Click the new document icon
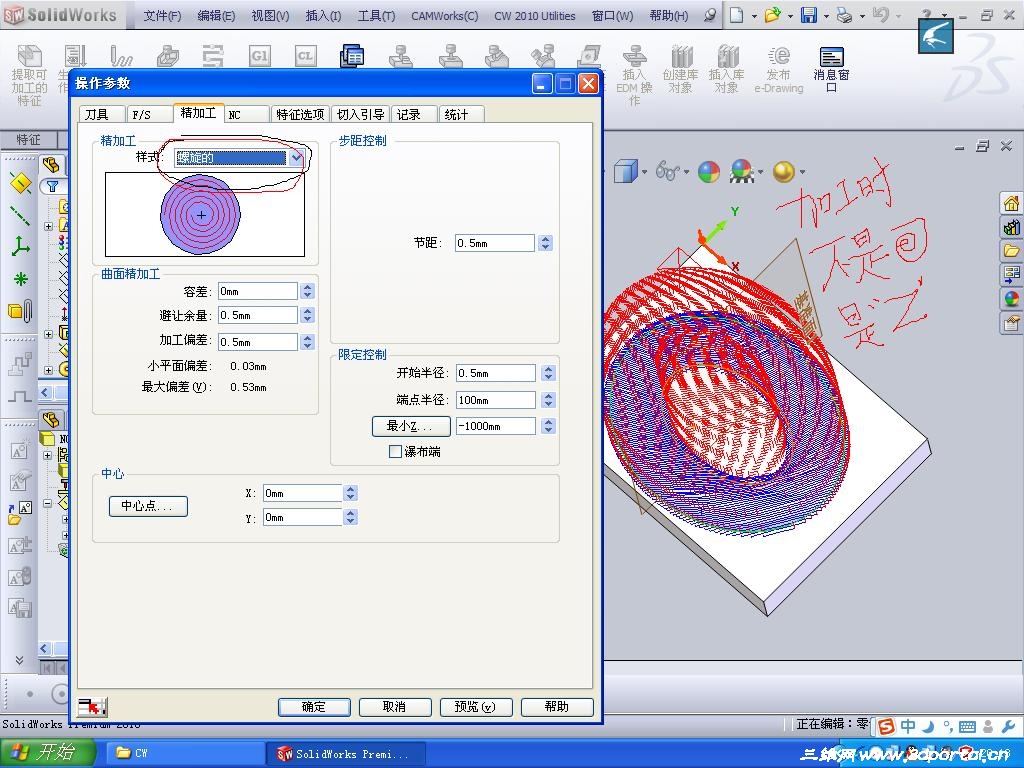 [737, 14]
